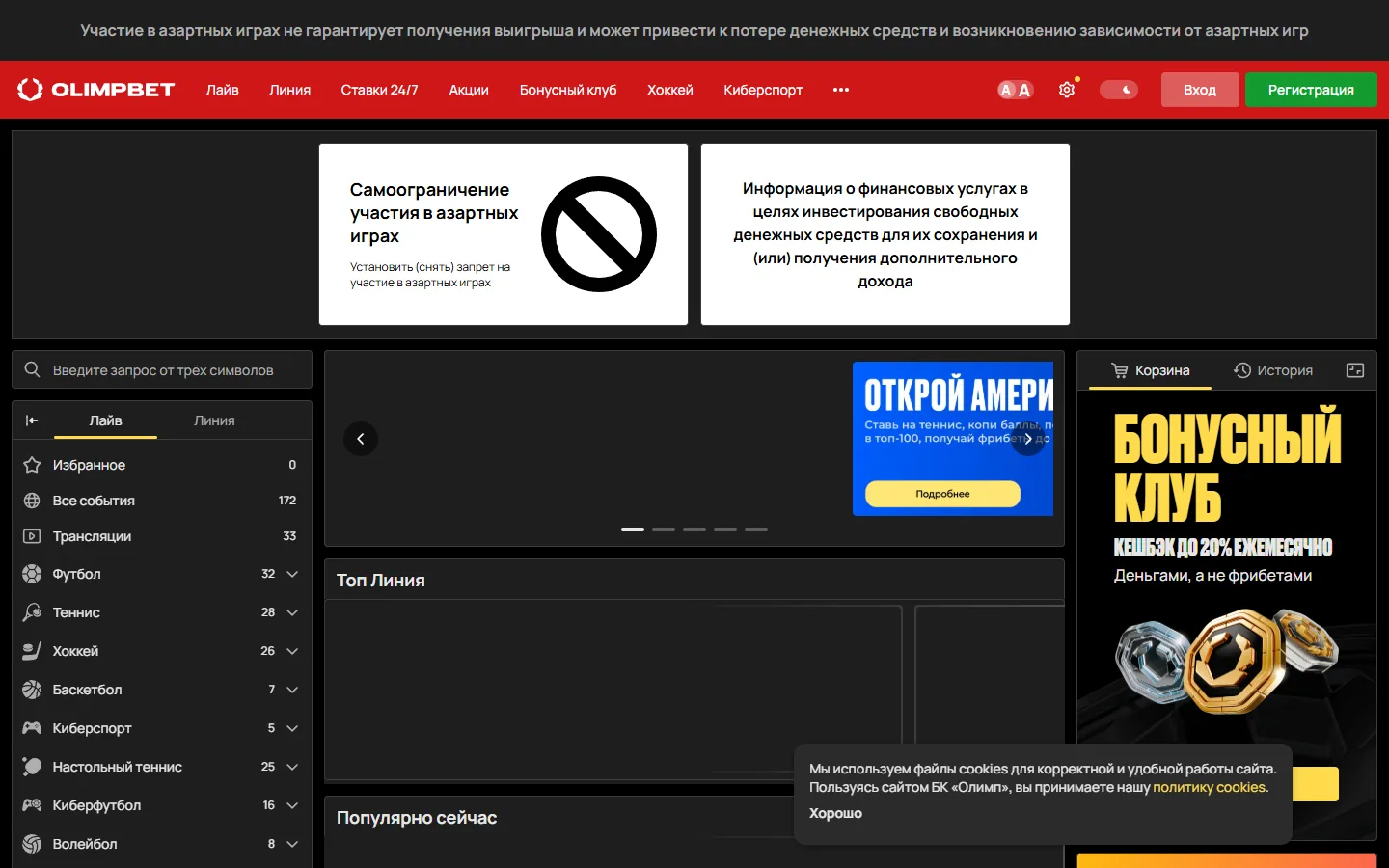Click the История clock icon
The image size is (1389, 868).
pos(1242,370)
